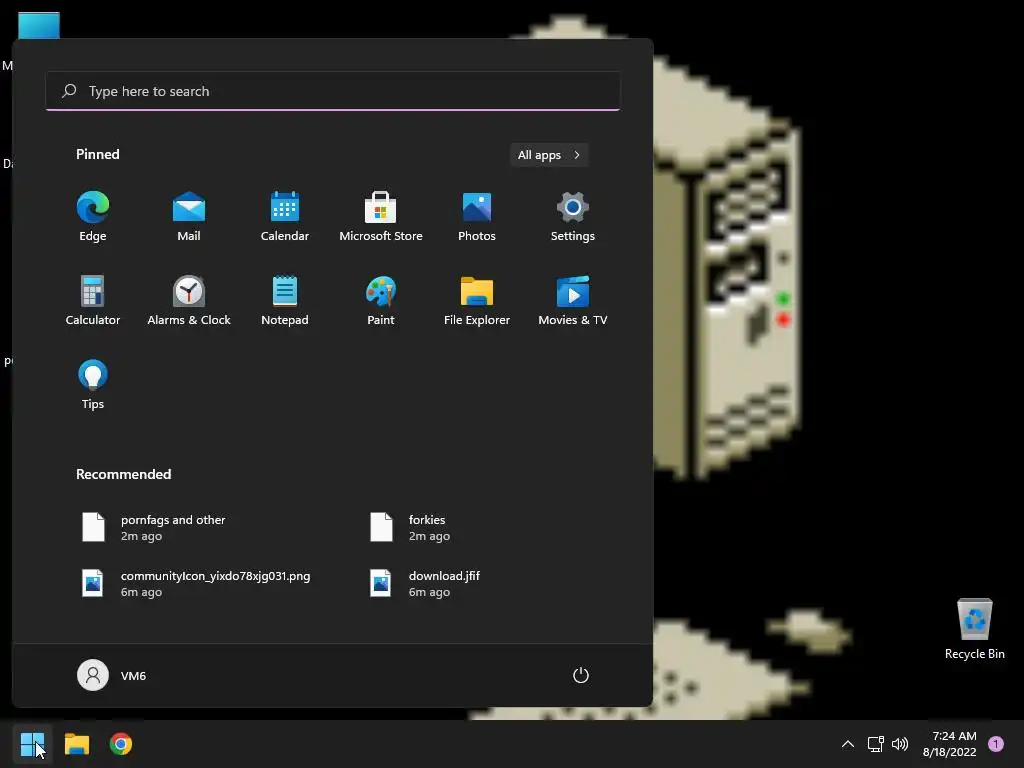This screenshot has height=768, width=1024.
Task: Launch Google Chrome from the taskbar
Action: [121, 744]
